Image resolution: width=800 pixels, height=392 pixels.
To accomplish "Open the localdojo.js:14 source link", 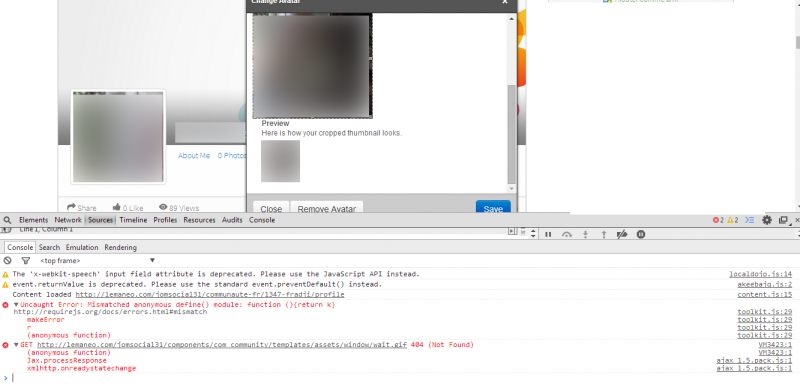I will (x=760, y=274).
